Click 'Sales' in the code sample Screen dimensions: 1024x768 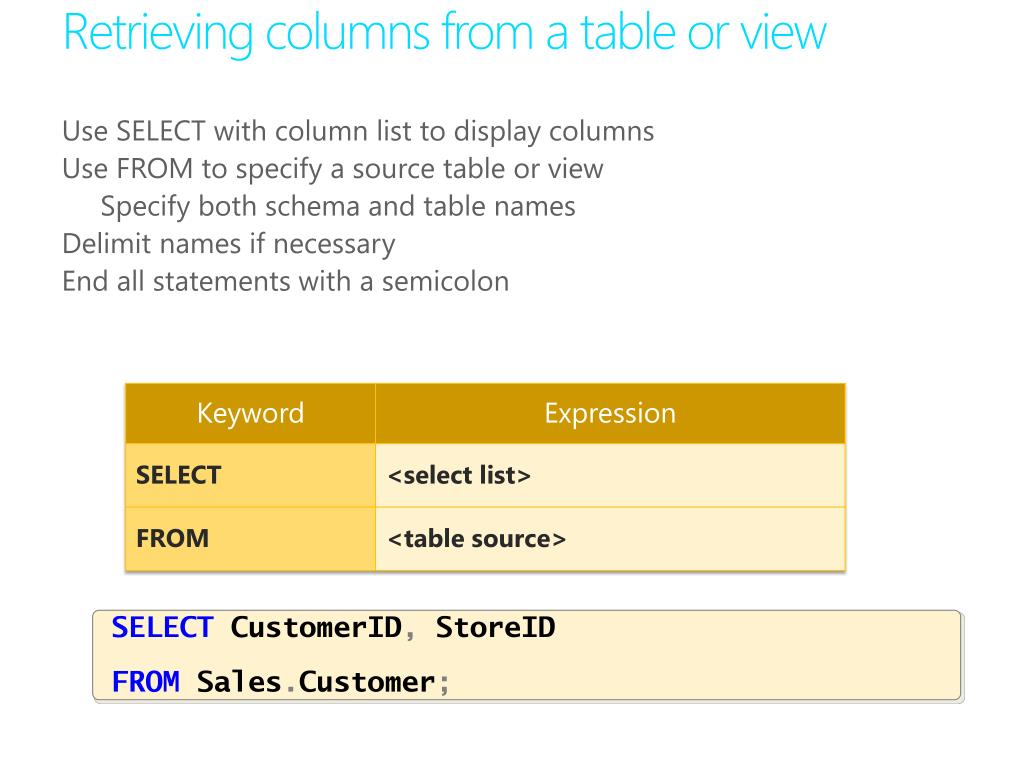(239, 682)
